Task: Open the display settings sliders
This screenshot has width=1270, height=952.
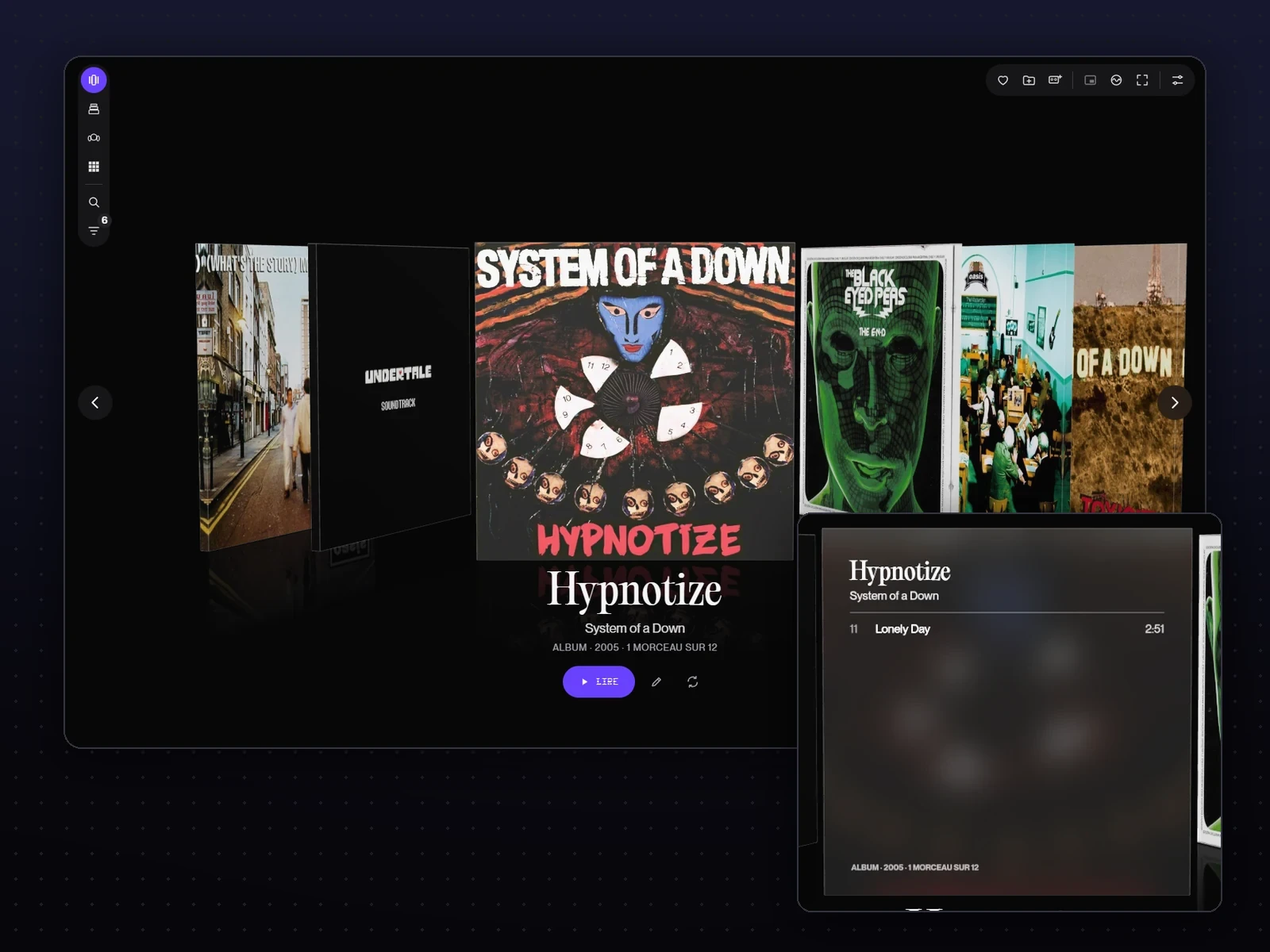Action: pyautogui.click(x=1178, y=80)
